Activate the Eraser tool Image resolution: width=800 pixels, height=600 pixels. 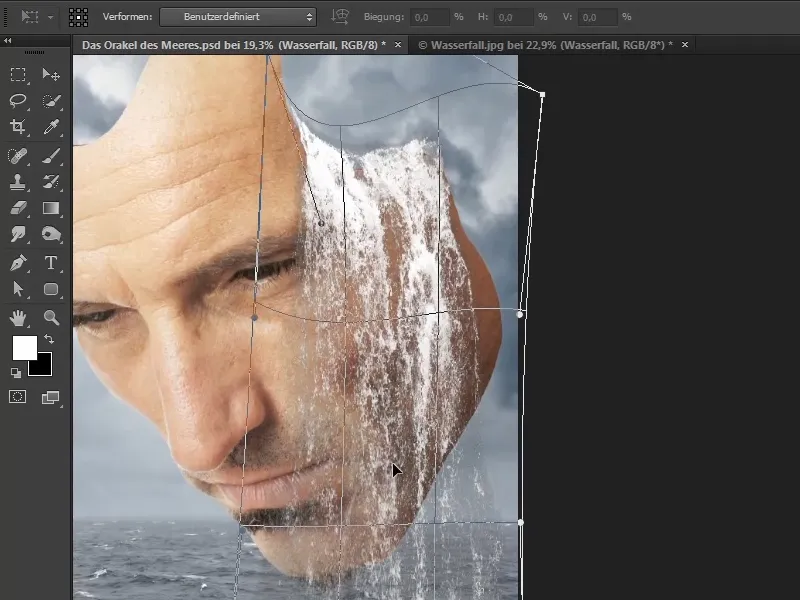click(x=18, y=208)
